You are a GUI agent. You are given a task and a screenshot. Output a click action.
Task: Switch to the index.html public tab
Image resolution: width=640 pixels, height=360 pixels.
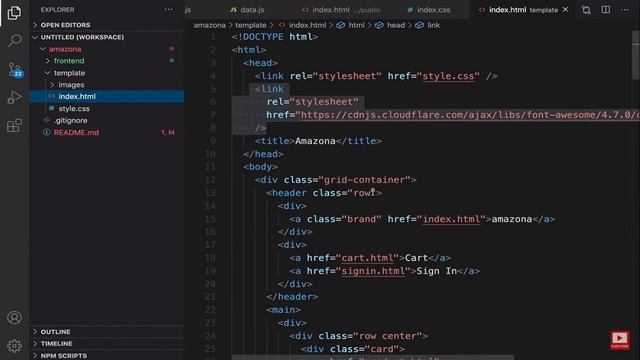(341, 9)
